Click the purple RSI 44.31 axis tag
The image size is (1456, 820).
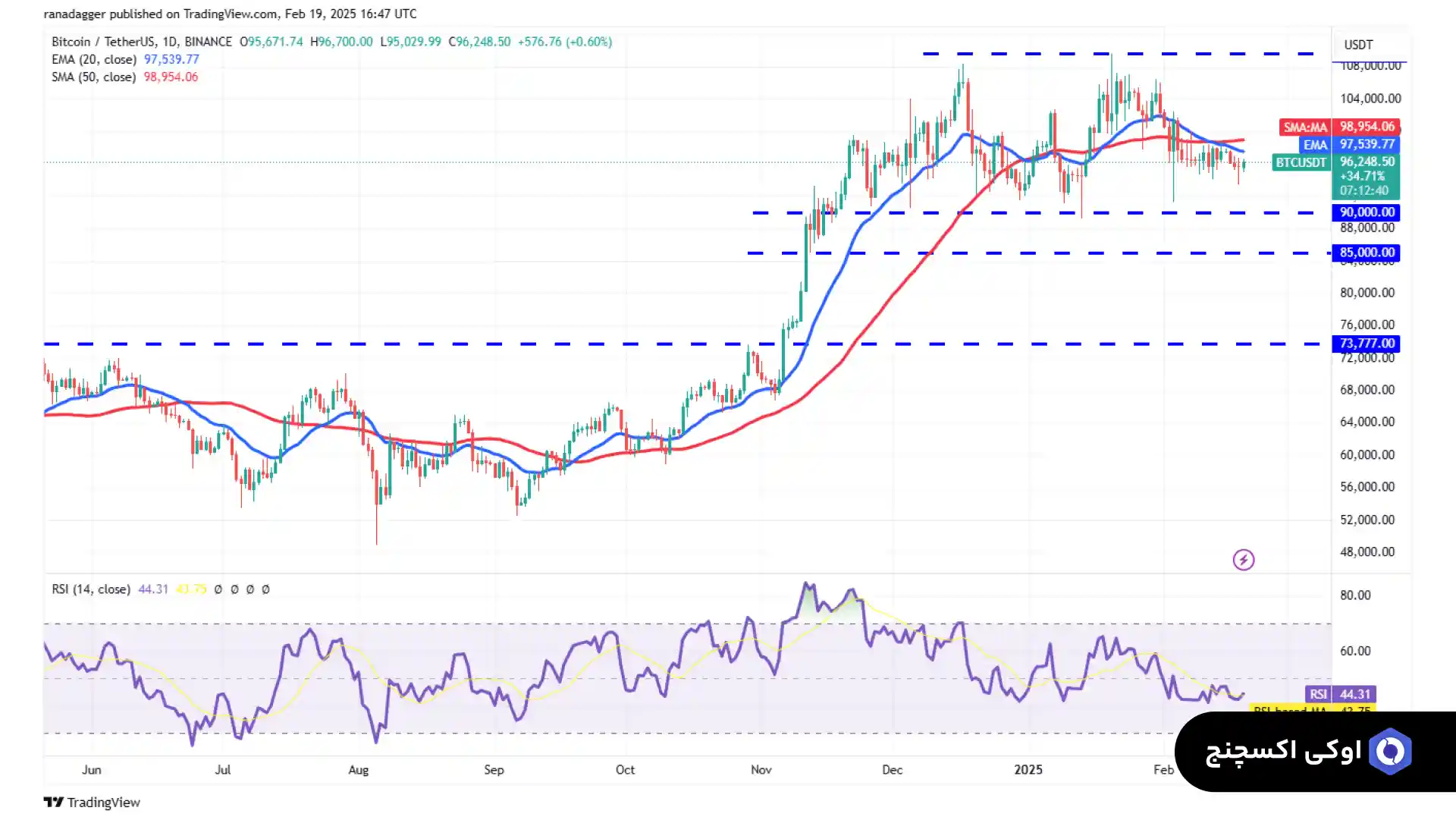[x=1341, y=694]
